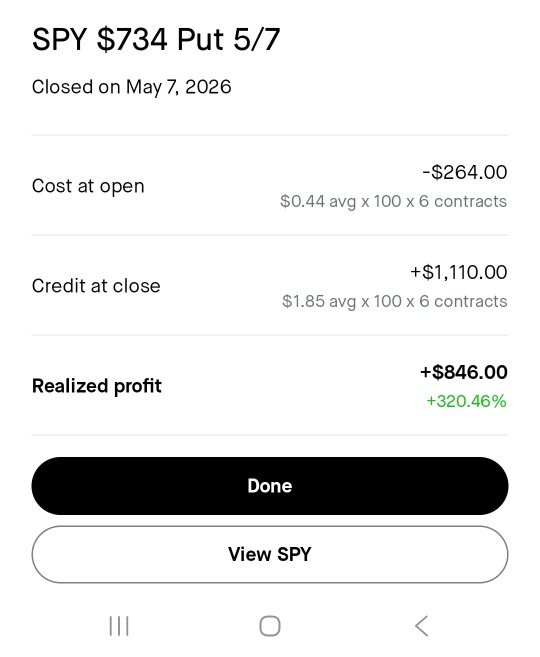Tap the $1.85 avg x 100 x 6 contracts detail
Image resolution: width=540 pixels, height=657 pixels.
coord(395,302)
